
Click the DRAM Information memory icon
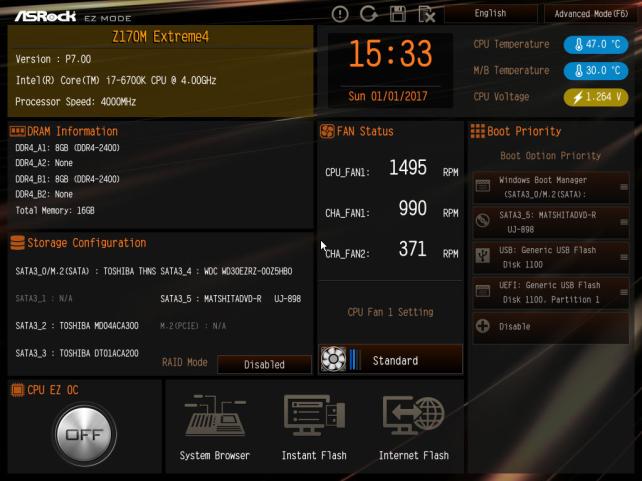tap(18, 131)
